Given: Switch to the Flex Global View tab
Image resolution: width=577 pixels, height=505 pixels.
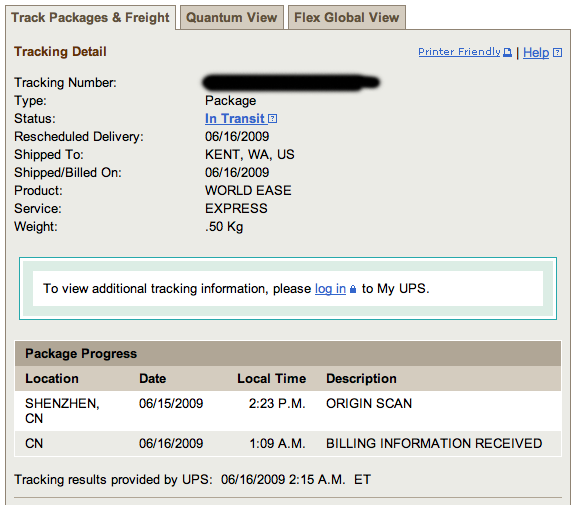Looking at the screenshot, I should coord(347,17).
